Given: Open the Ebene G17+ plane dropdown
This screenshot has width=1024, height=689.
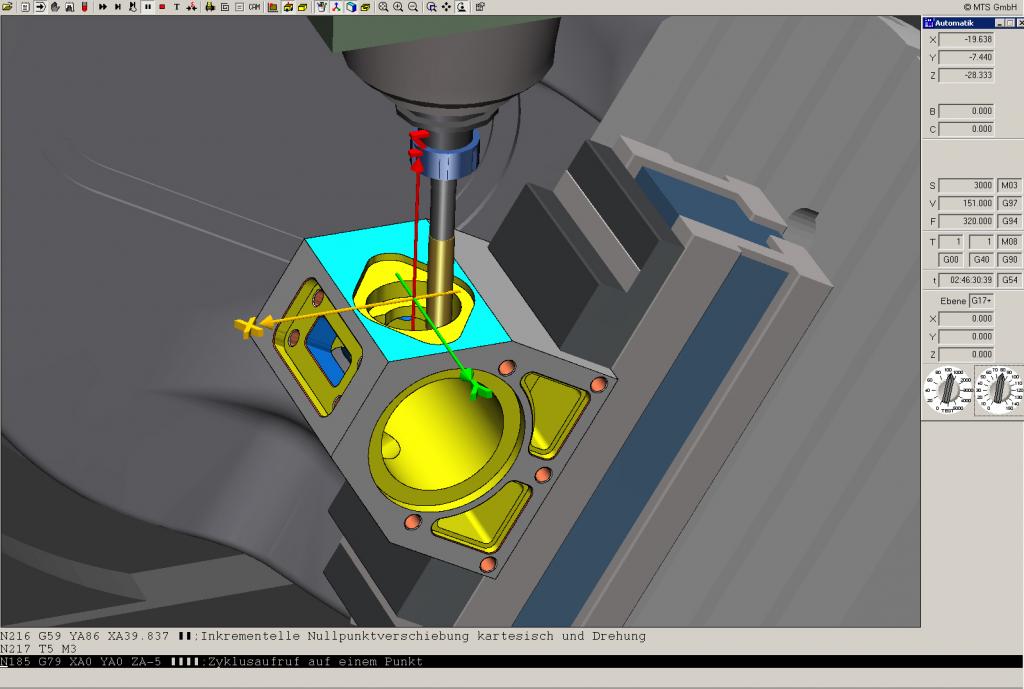Looking at the screenshot, I should tap(982, 301).
